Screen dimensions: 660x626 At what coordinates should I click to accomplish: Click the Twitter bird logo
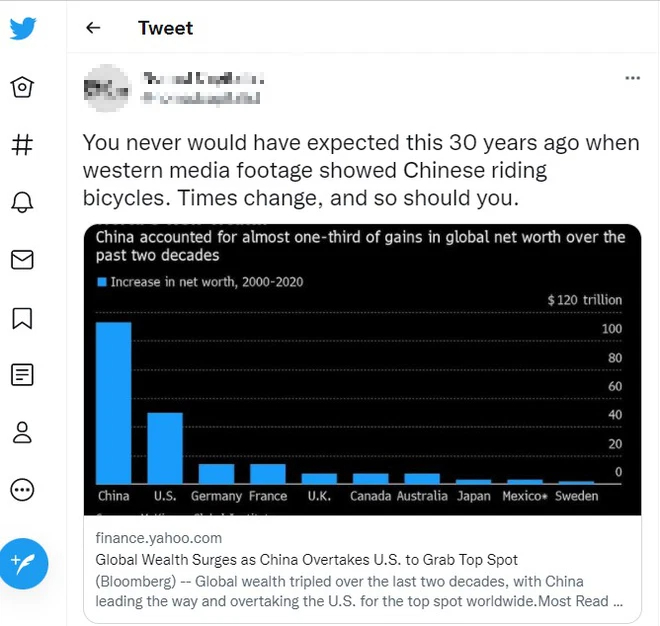pyautogui.click(x=23, y=28)
